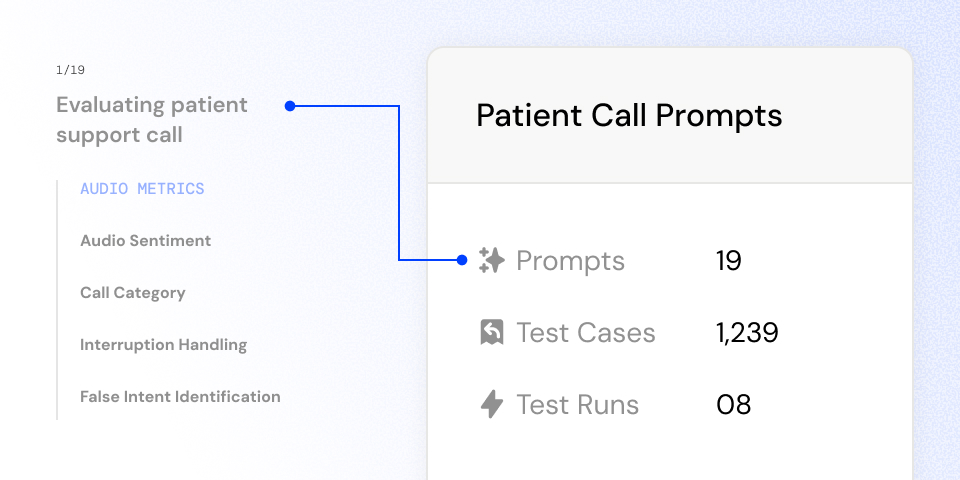Click the lightning bolt Test Runs icon
The width and height of the screenshot is (960, 480).
point(491,405)
